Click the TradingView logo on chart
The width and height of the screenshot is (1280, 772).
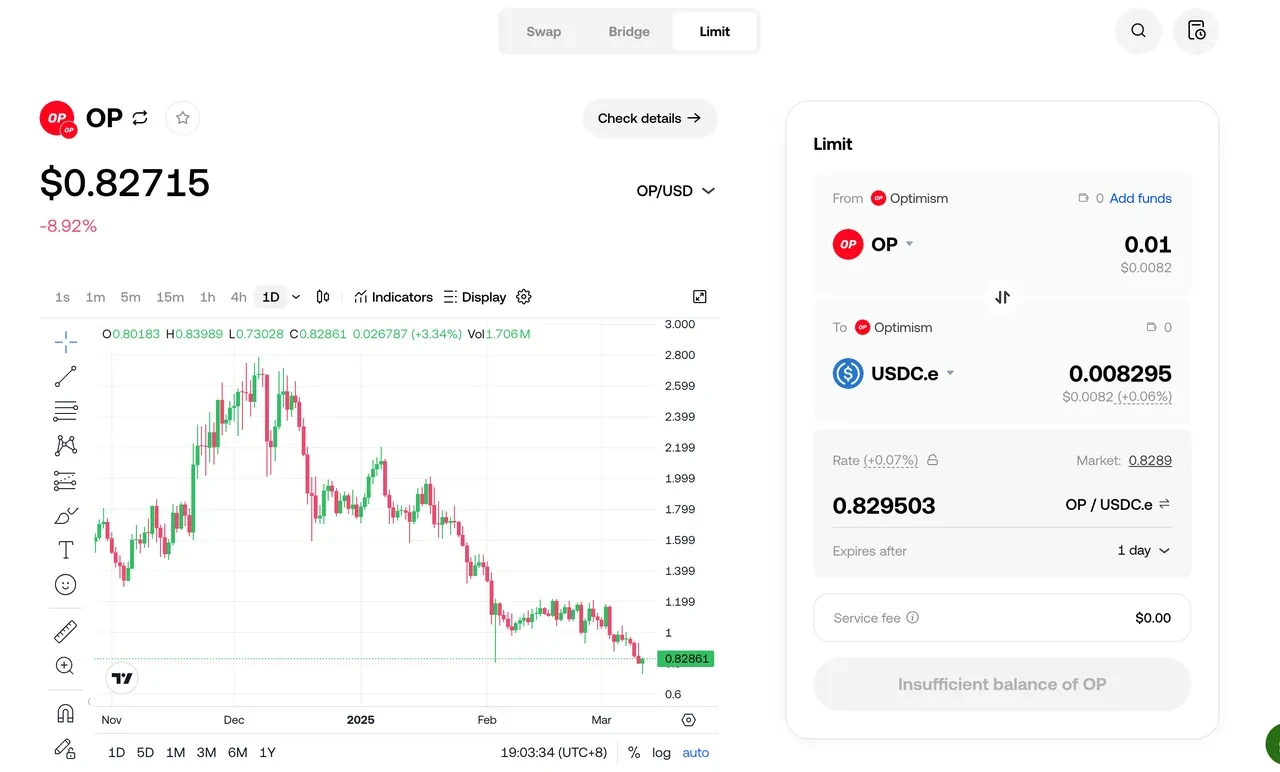point(122,679)
